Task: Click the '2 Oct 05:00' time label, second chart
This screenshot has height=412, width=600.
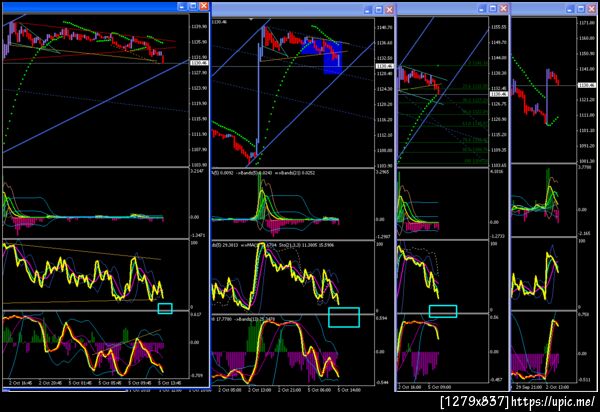Action: (x=230, y=390)
